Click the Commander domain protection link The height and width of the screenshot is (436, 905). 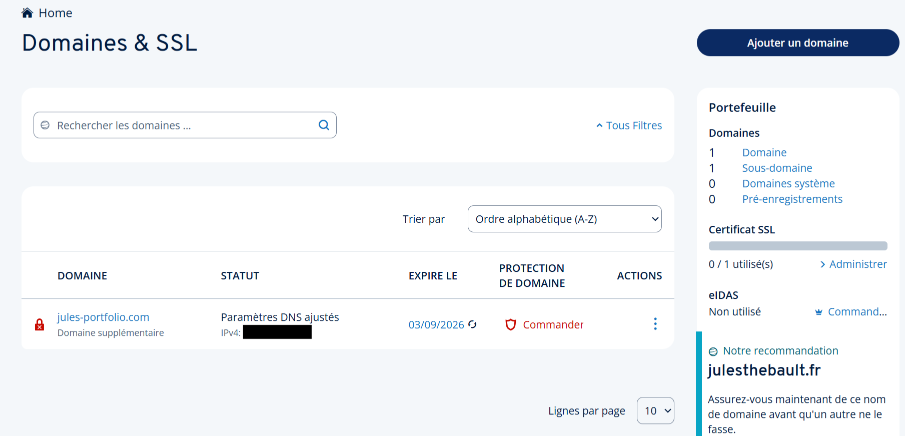552,325
